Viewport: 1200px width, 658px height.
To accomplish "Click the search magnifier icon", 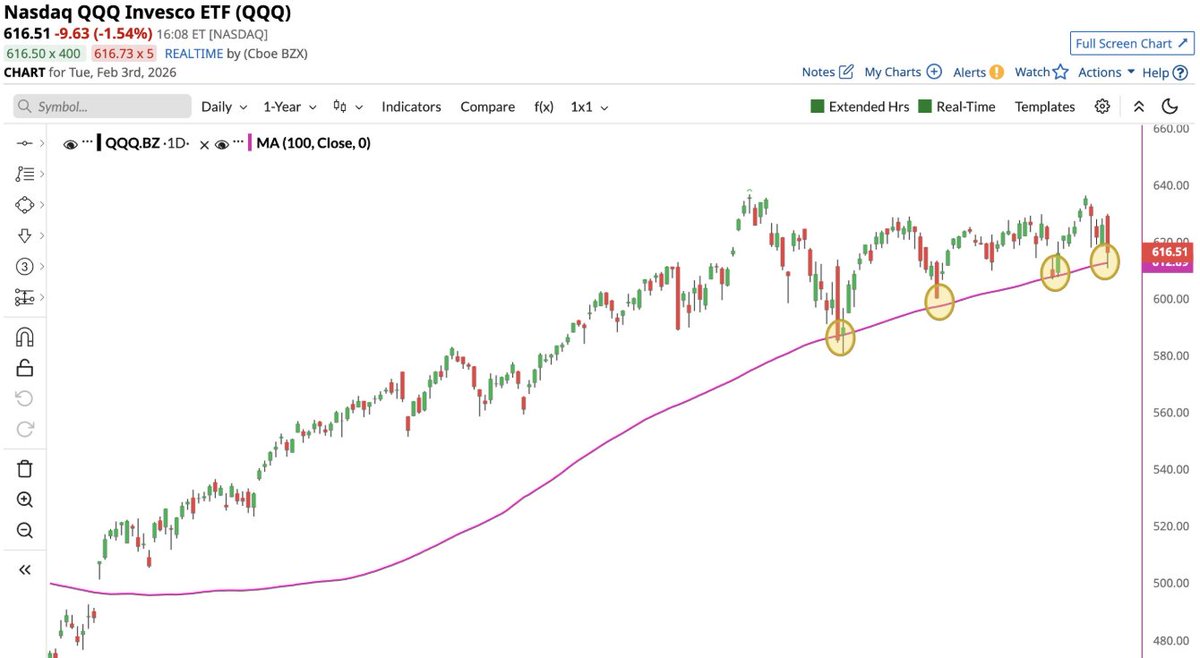I will click(26, 106).
